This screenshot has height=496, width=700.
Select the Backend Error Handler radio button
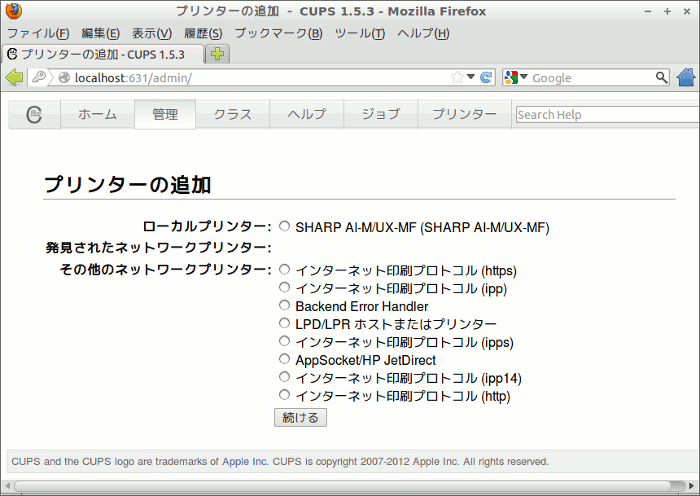tap(285, 306)
